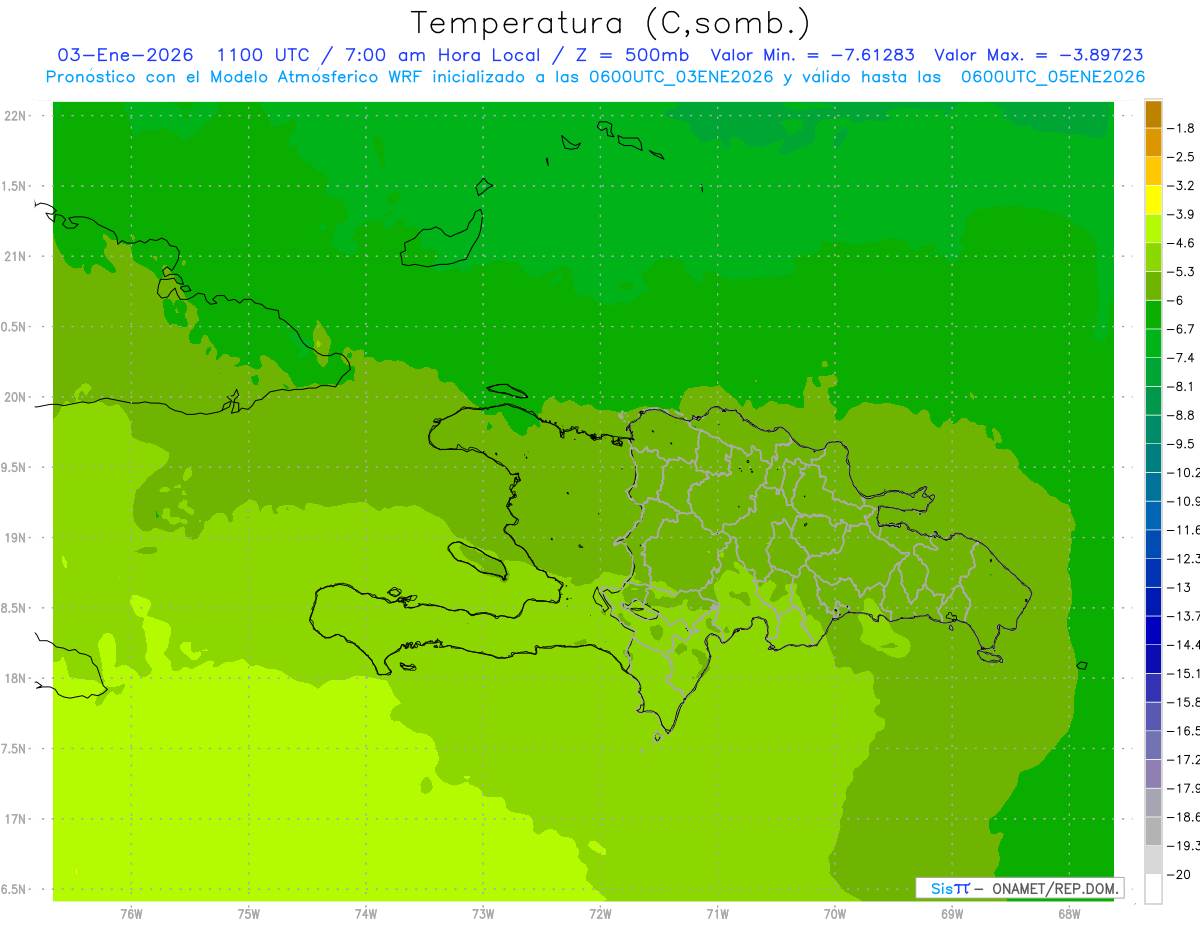This screenshot has height=927, width=1200.
Task: Click the '-3.9' legend label
Action: (x=1181, y=214)
